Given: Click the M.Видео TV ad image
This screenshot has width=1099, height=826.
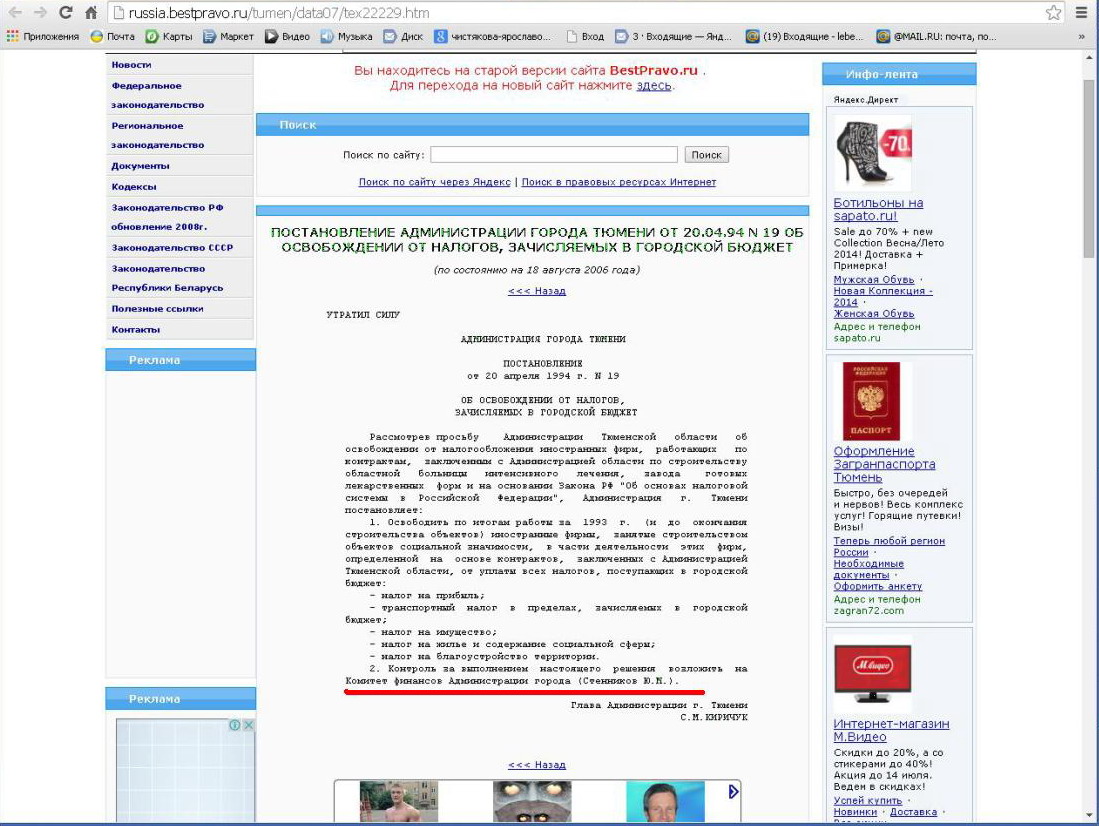Looking at the screenshot, I should (x=873, y=673).
